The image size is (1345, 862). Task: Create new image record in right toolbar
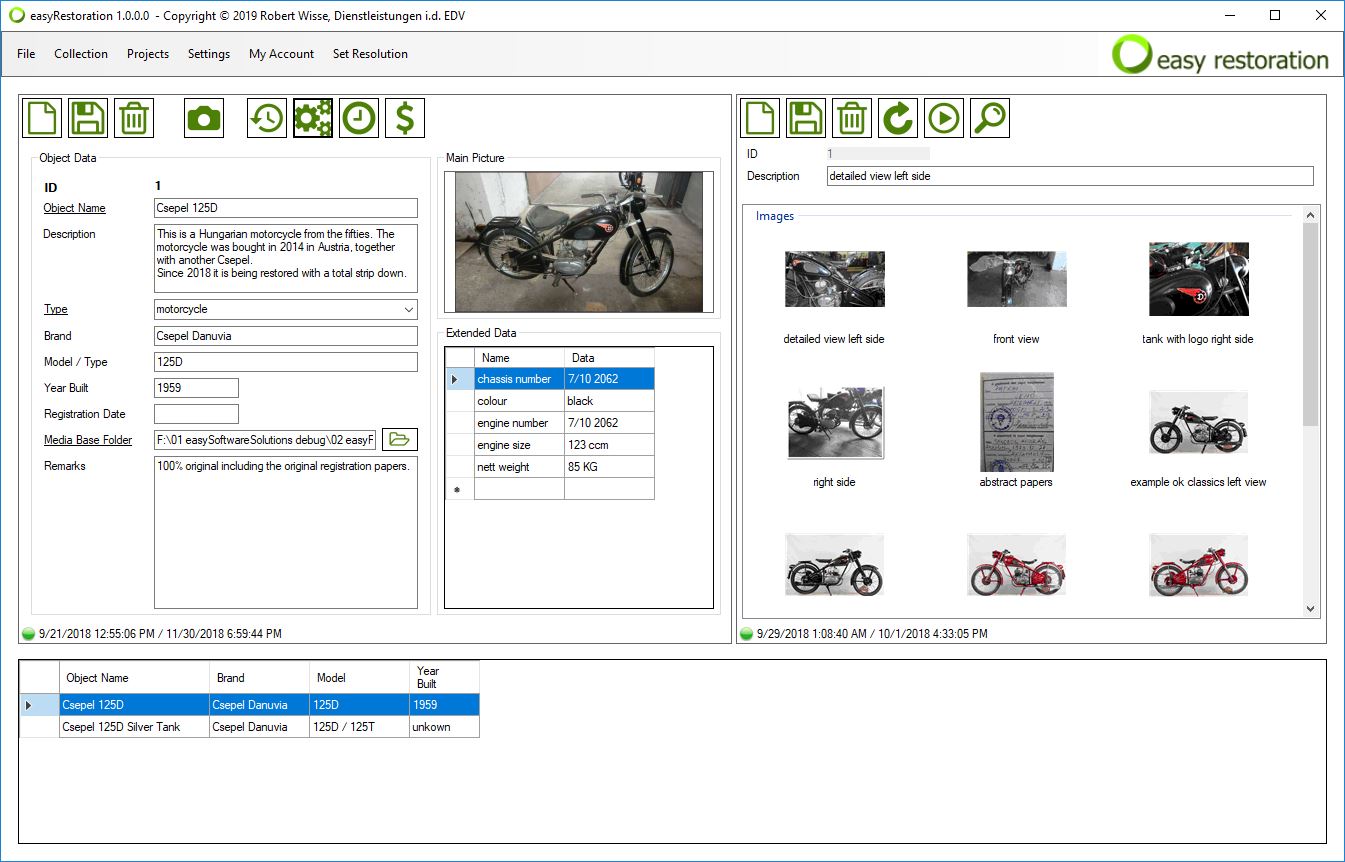760,118
